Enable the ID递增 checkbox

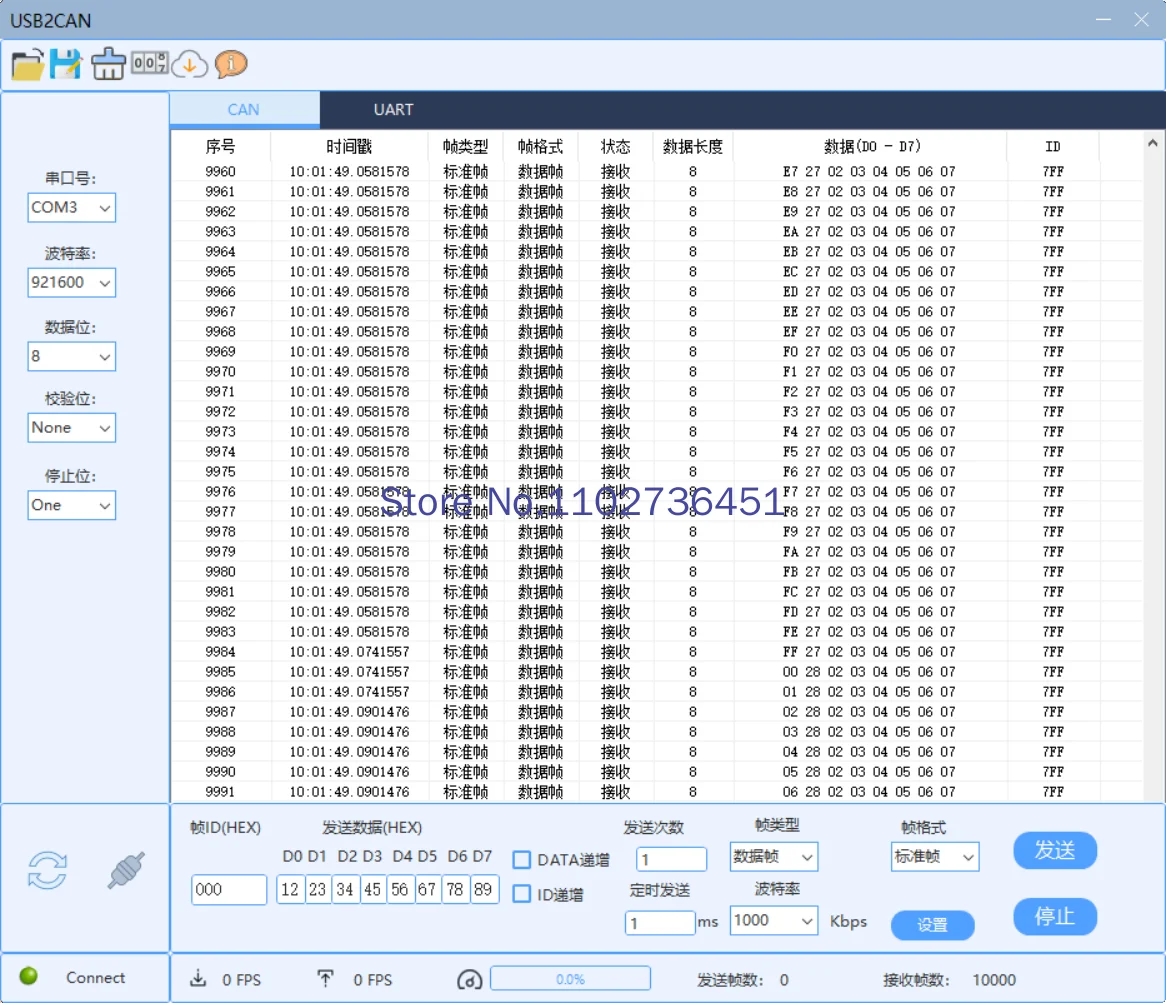pos(522,894)
